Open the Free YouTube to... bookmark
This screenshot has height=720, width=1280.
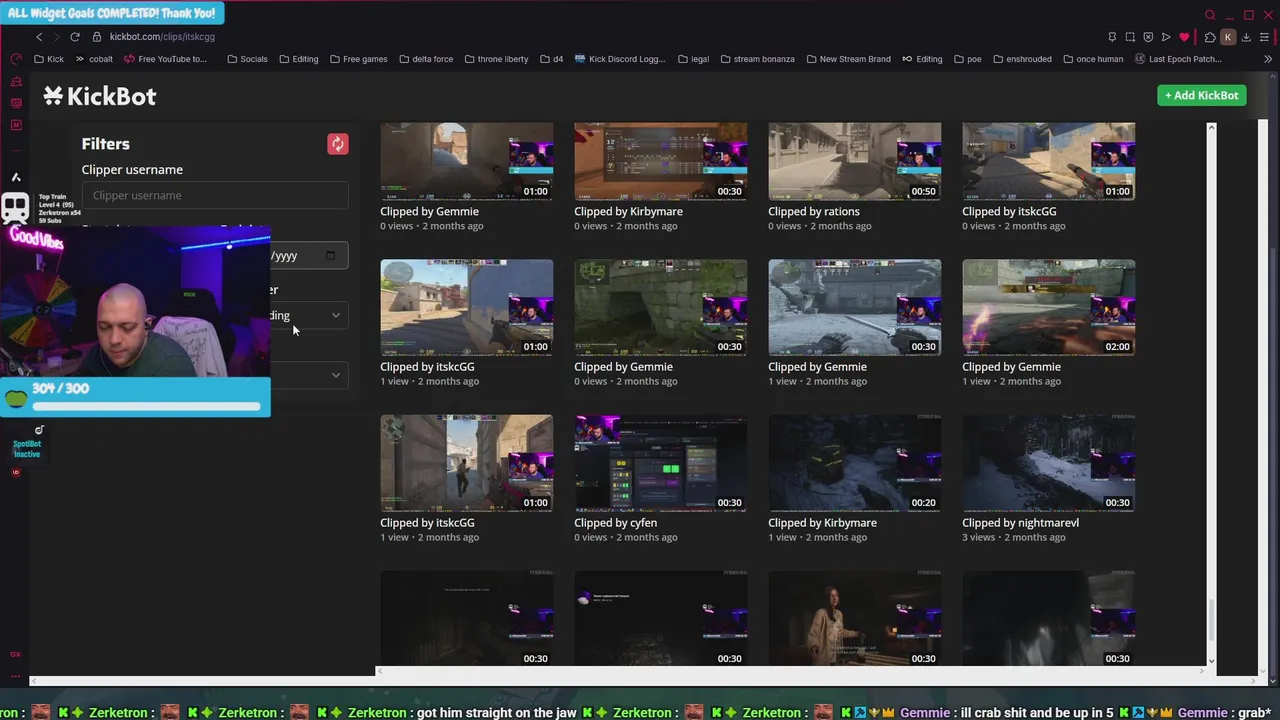[x=165, y=59]
